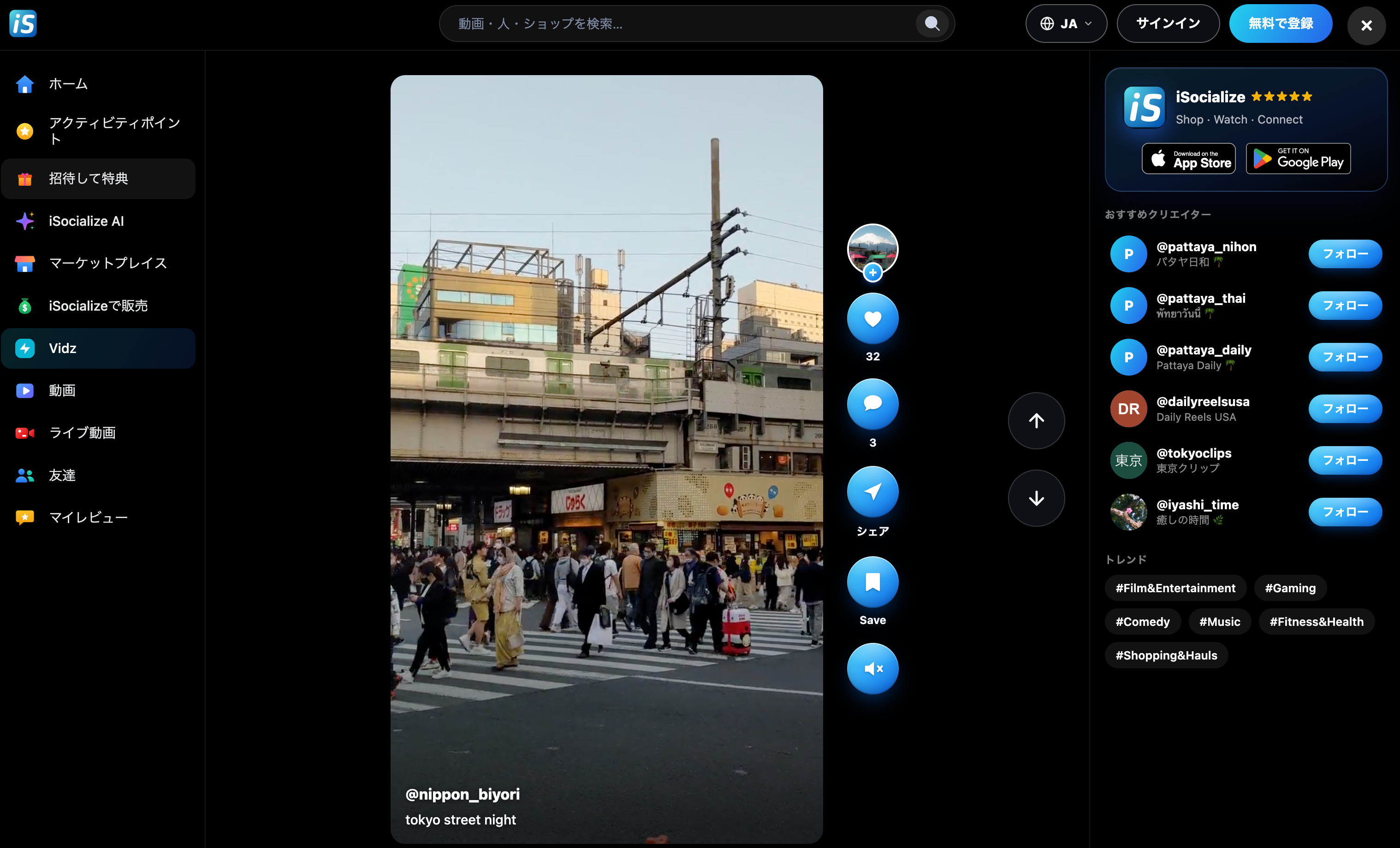Image resolution: width=1400 pixels, height=848 pixels.
Task: Open ライブ動画 in the sidebar
Action: click(98, 433)
